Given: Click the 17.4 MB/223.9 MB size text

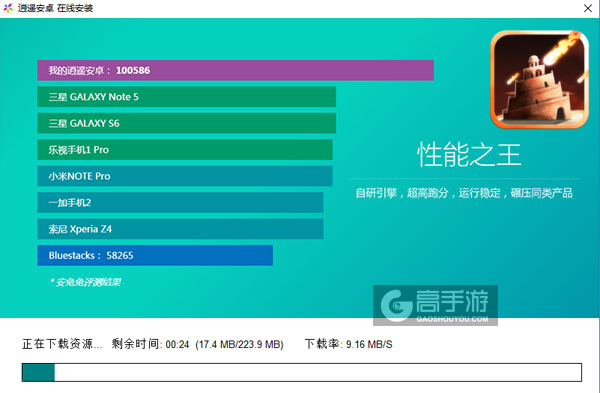Looking at the screenshot, I should (240, 344).
